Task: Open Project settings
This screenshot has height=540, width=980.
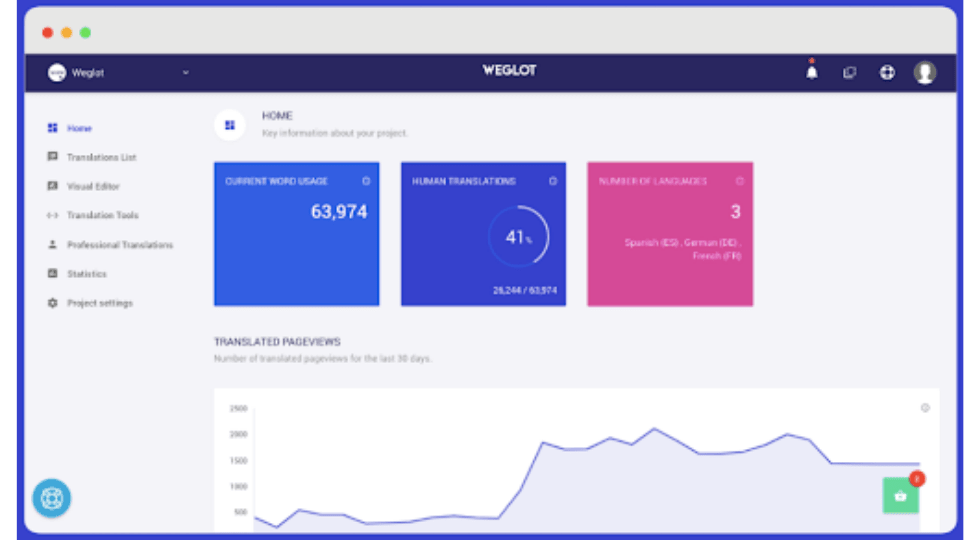Action: tap(100, 303)
